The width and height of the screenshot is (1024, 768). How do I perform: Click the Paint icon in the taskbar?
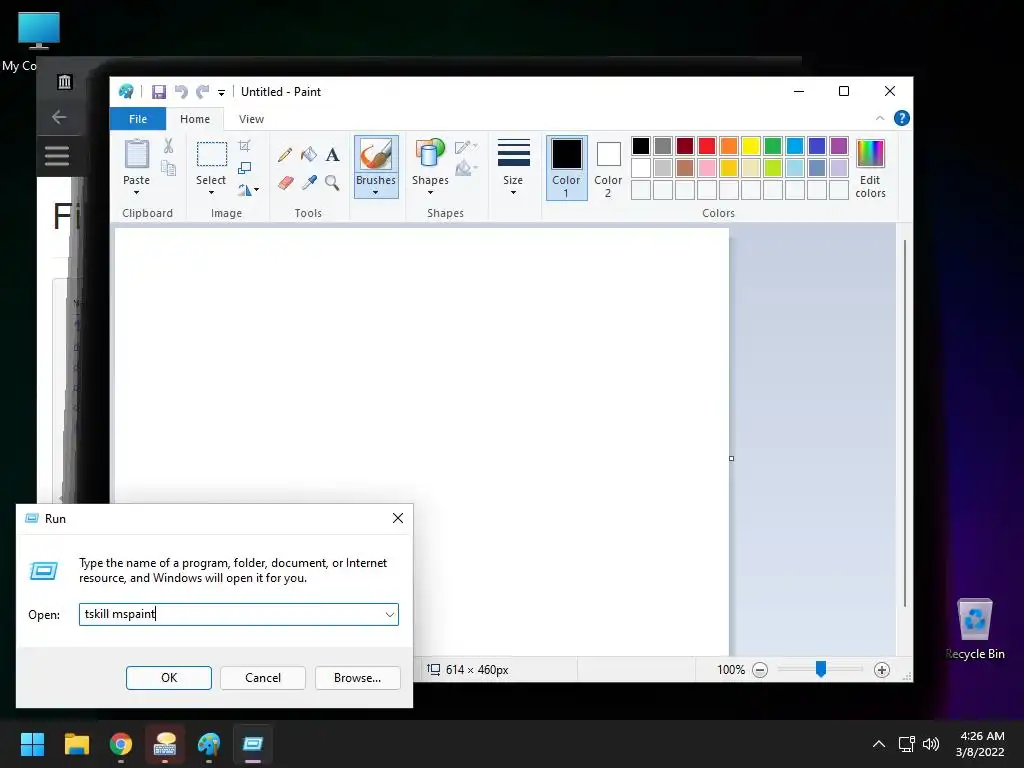pos(209,744)
